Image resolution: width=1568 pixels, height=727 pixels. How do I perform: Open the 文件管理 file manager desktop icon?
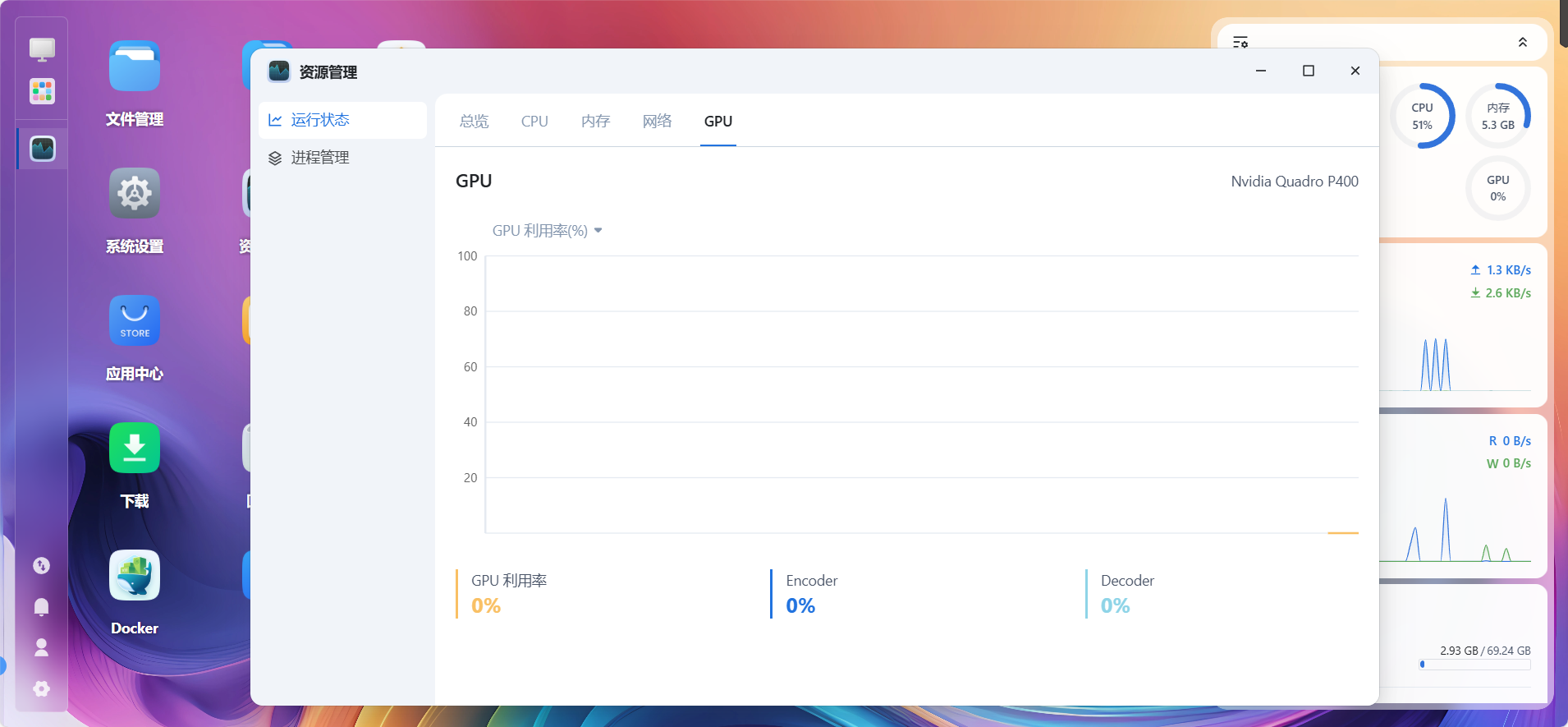pyautogui.click(x=135, y=67)
